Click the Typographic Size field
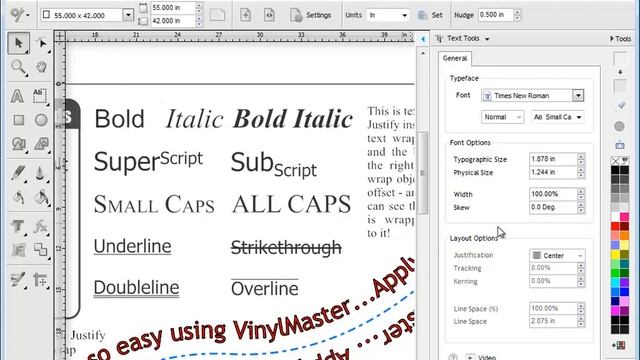The height and width of the screenshot is (360, 640). 553,159
